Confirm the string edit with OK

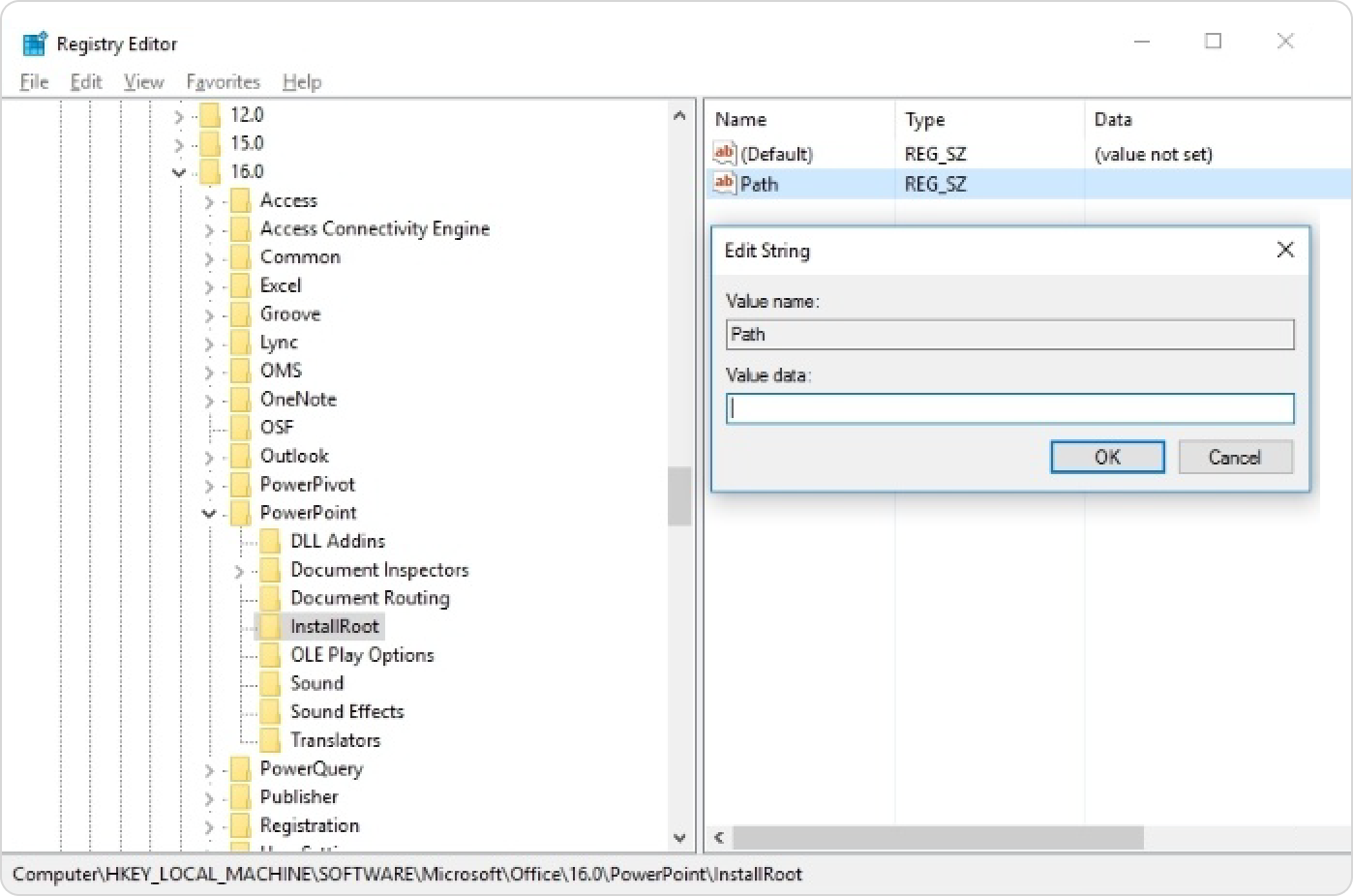tap(1107, 458)
